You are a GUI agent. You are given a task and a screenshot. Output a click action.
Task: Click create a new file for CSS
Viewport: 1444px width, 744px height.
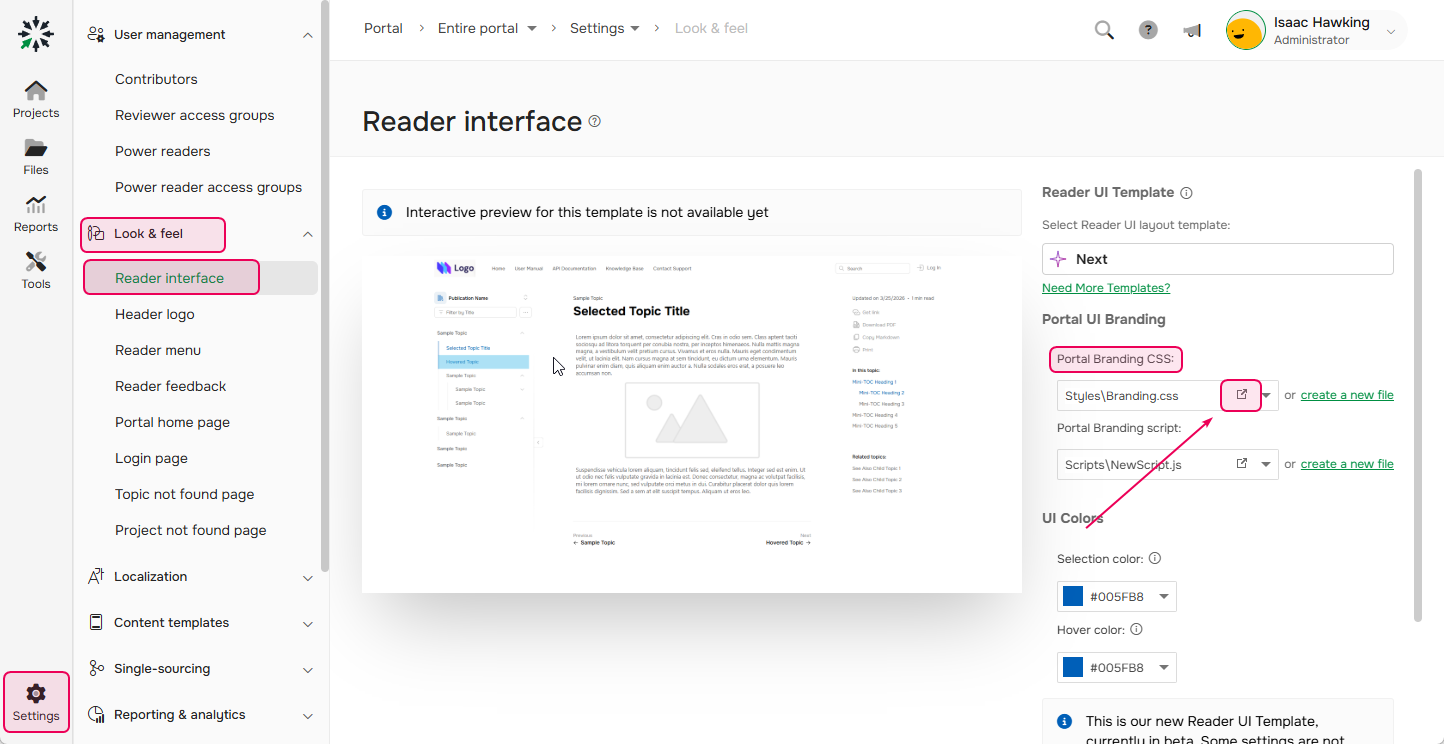[1347, 395]
